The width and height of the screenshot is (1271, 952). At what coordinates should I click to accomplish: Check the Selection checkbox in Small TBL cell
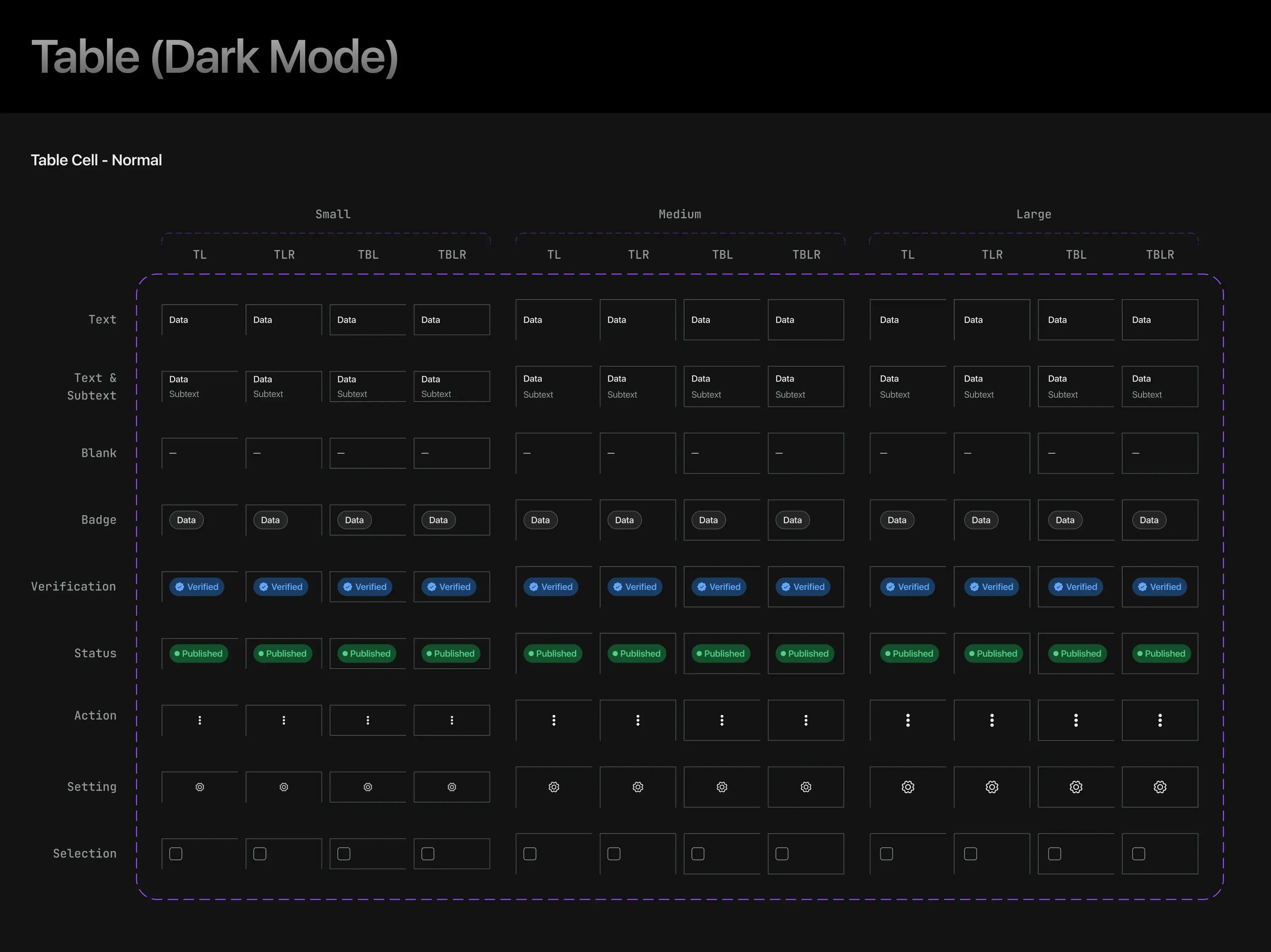tap(344, 854)
